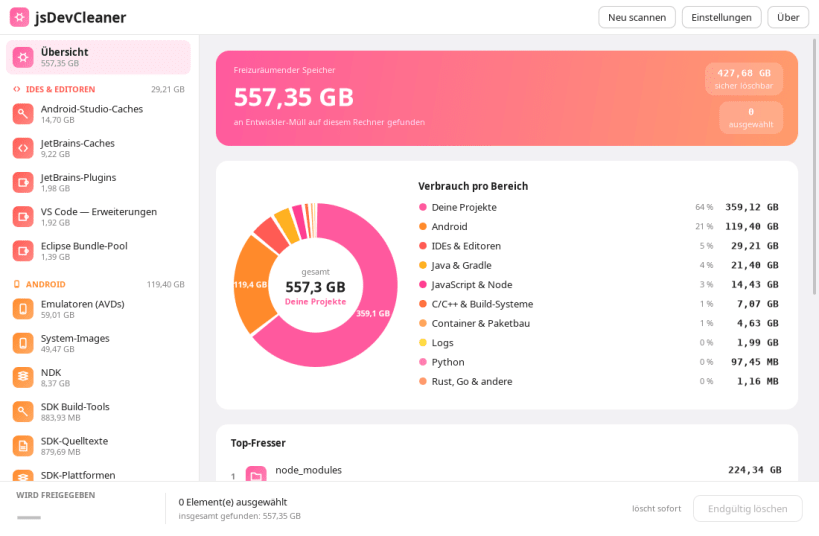This screenshot has width=819, height=536.
Task: Click the SDK Build-Tools wrench icon
Action: coord(23,412)
